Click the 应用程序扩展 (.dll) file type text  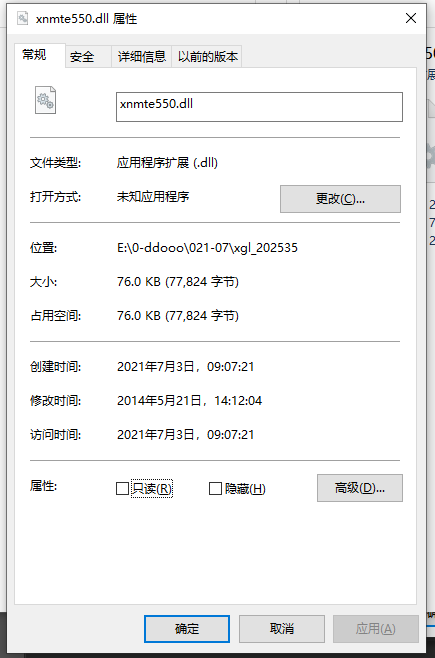coord(167,162)
